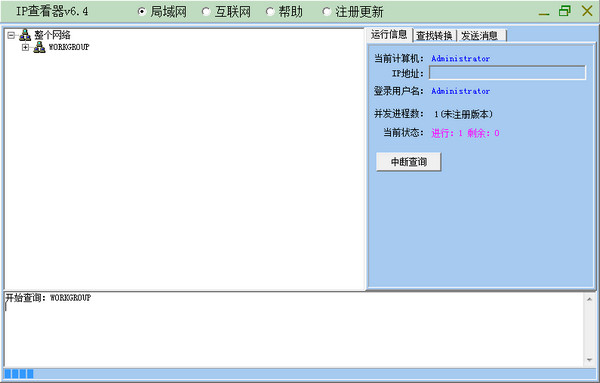
Task: Click the WORKGROUP group icon
Action: (x=39, y=47)
